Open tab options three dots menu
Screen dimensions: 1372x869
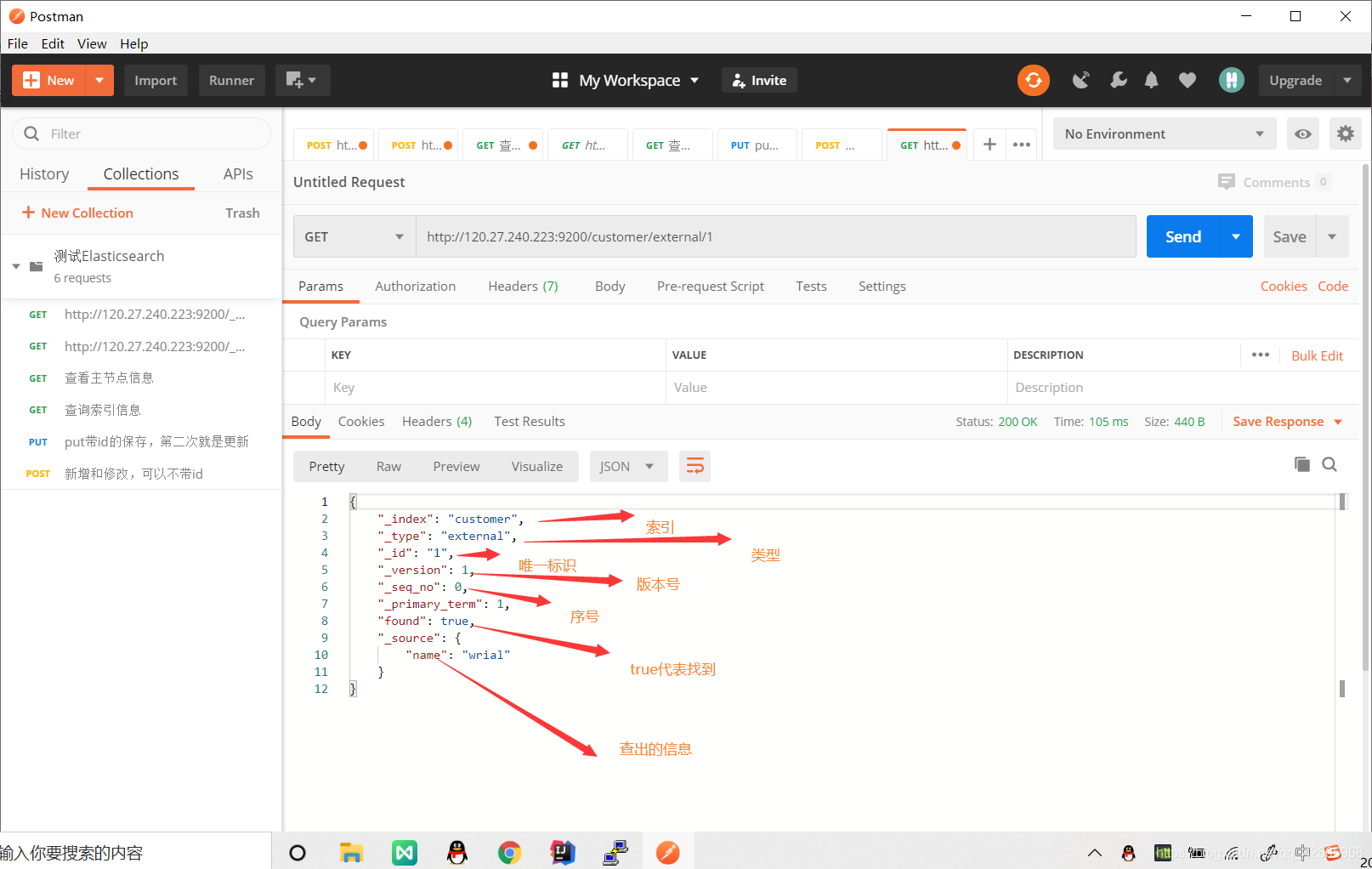coord(1022,145)
